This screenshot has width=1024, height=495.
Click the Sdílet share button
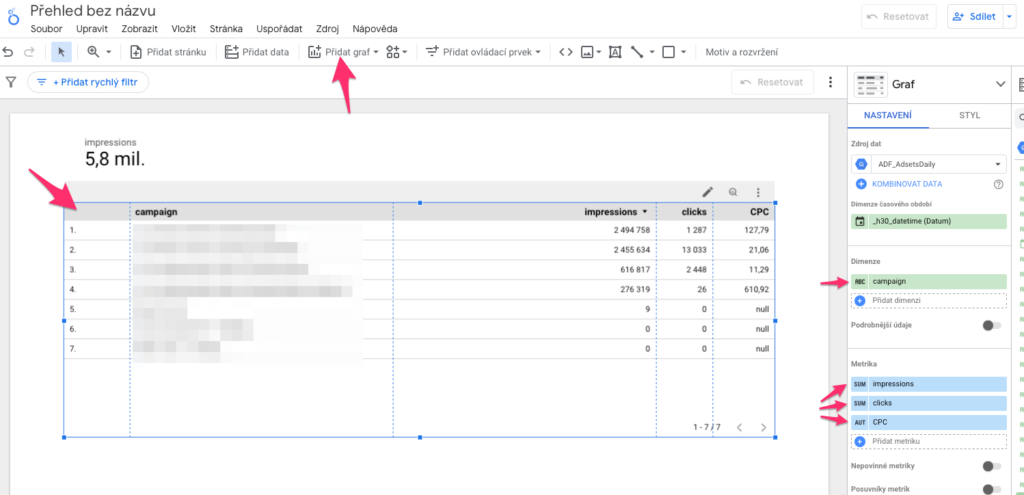click(x=974, y=17)
